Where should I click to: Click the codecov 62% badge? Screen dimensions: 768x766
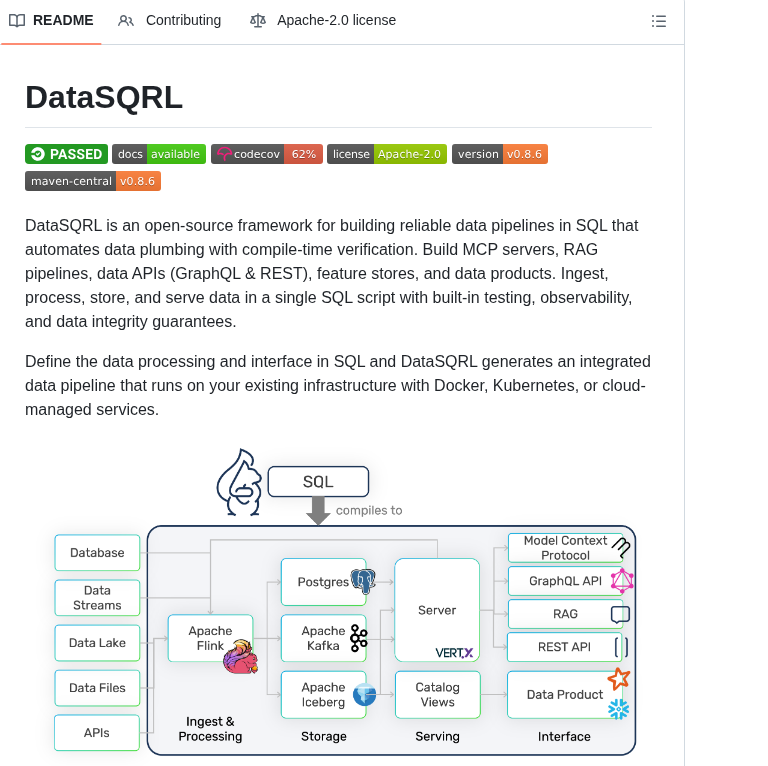266,154
